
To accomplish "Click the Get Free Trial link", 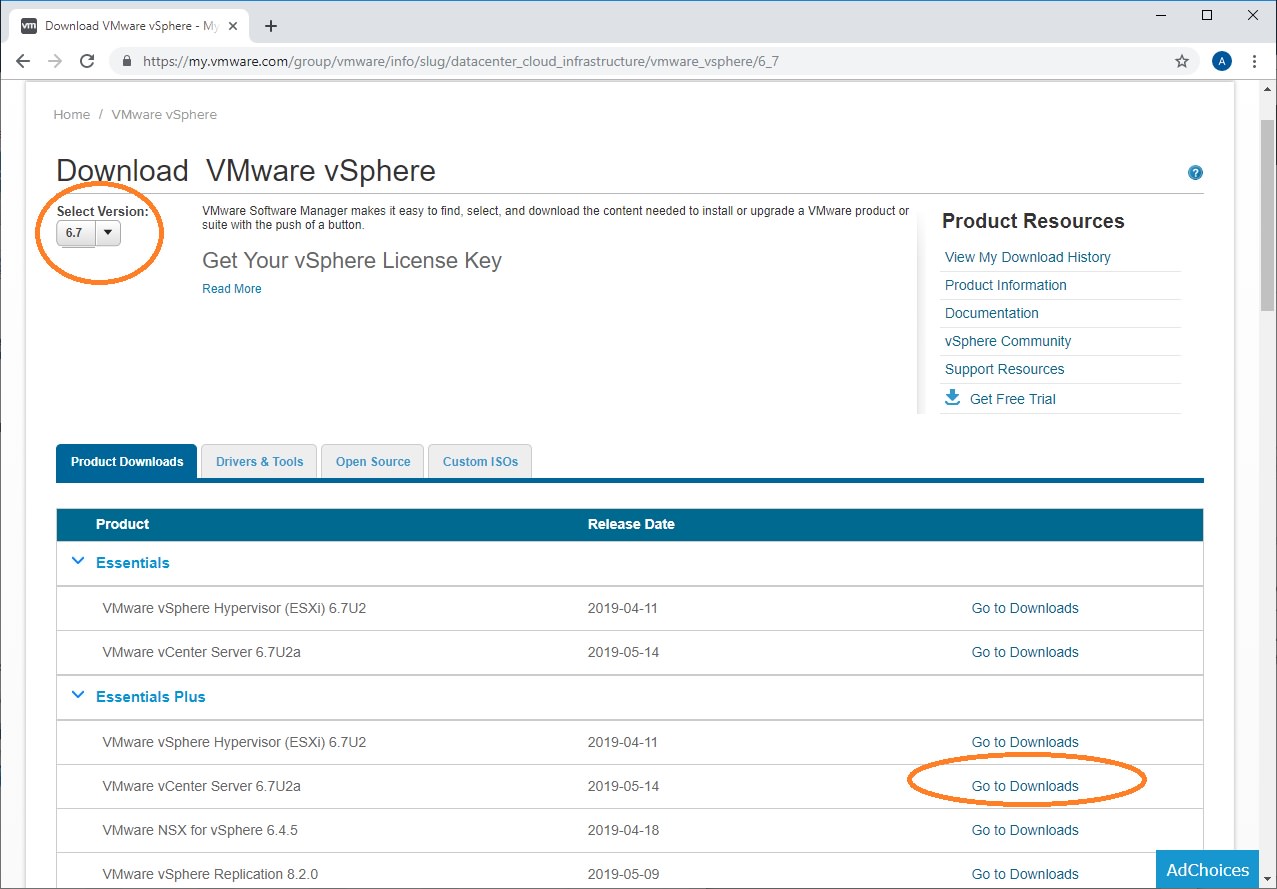I will pyautogui.click(x=1013, y=399).
